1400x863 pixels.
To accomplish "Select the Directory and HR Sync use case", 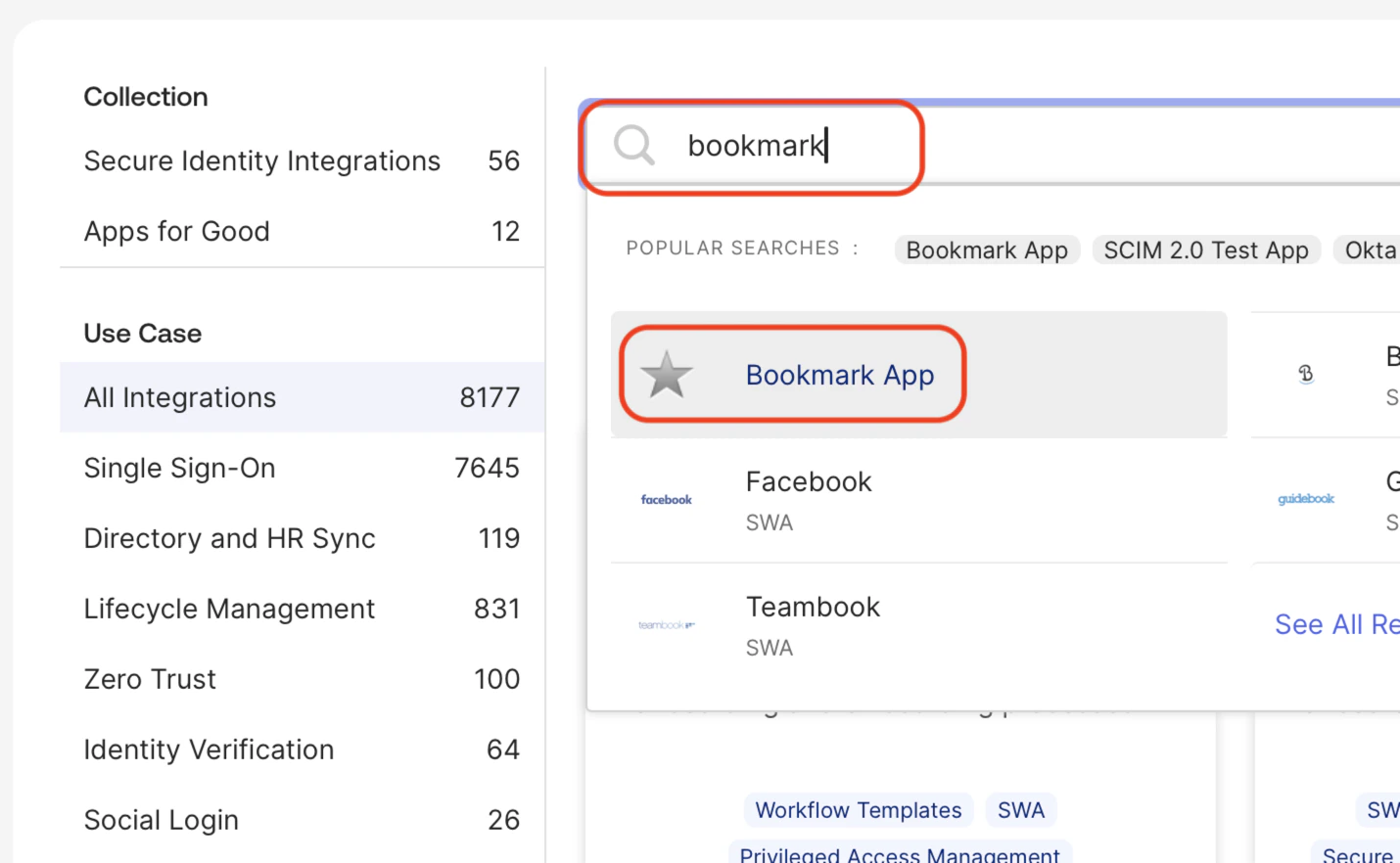I will [x=229, y=538].
